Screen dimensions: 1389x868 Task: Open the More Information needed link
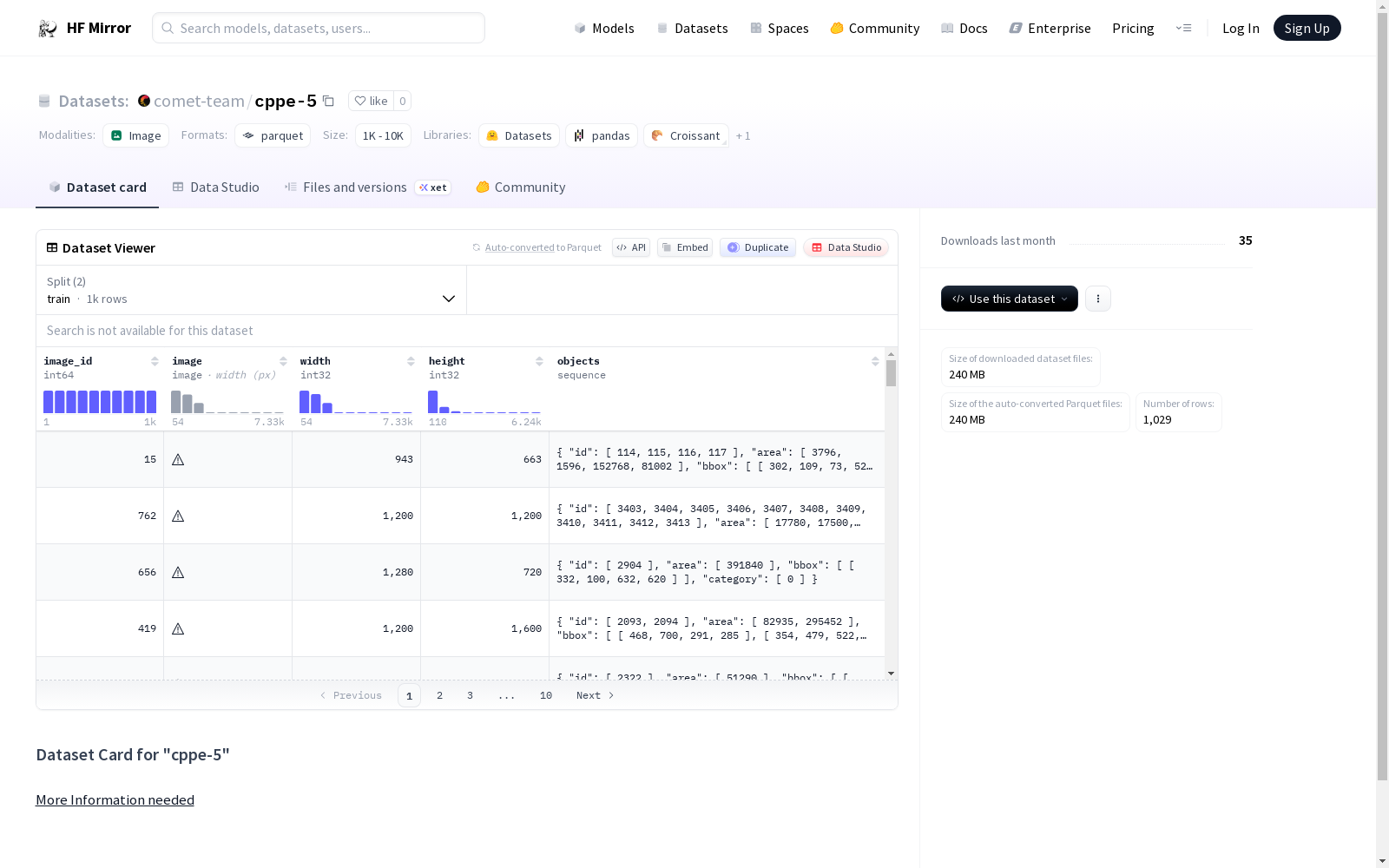[115, 800]
